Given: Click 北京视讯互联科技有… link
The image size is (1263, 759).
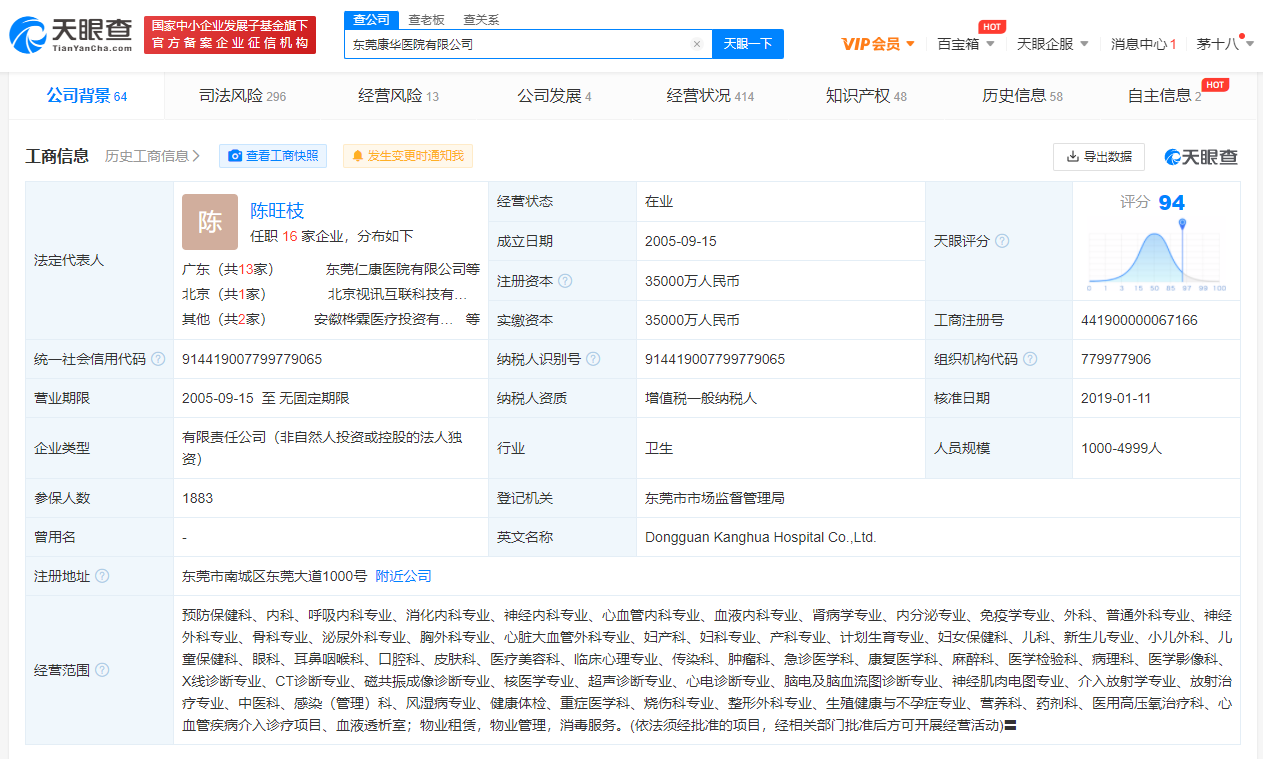Looking at the screenshot, I should (x=398, y=294).
